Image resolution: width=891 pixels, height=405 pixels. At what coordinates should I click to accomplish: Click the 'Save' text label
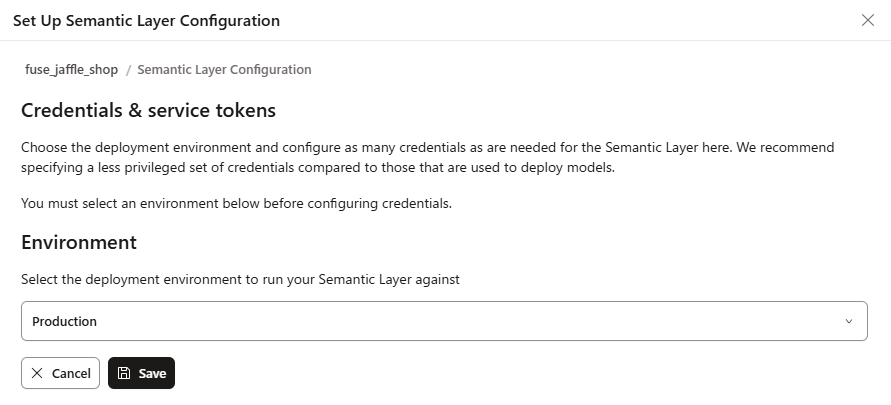pos(152,373)
